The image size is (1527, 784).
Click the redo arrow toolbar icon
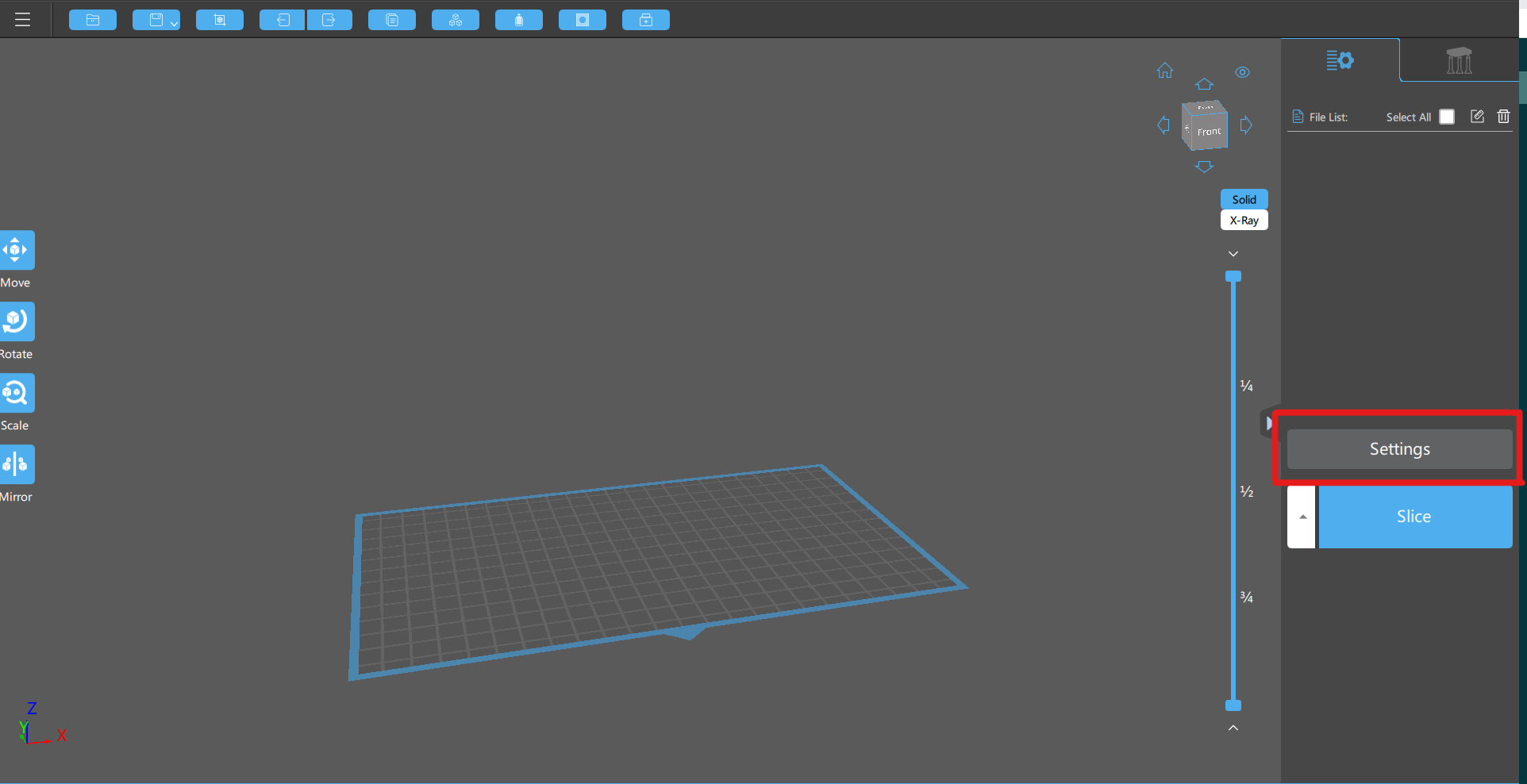click(329, 20)
